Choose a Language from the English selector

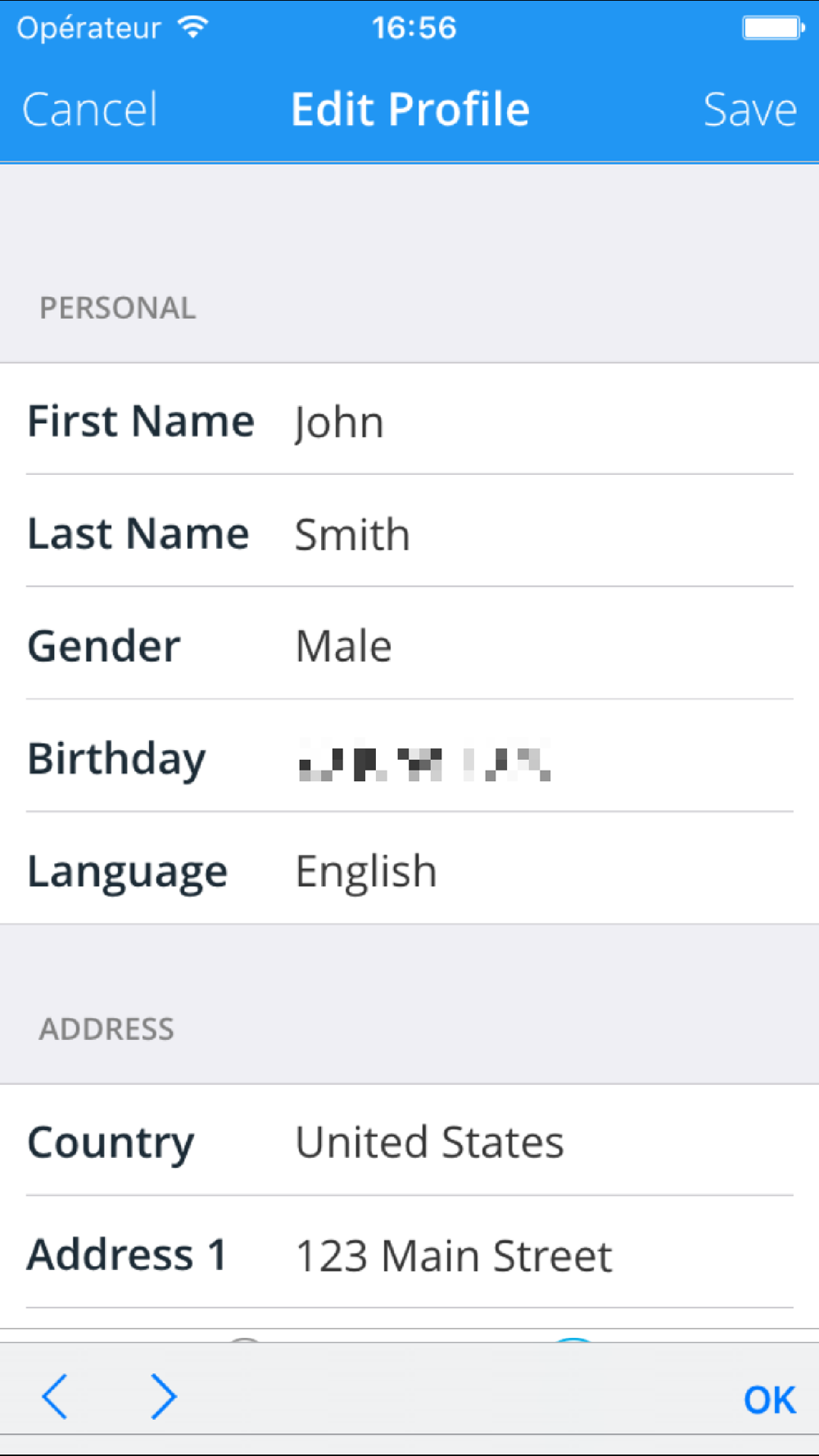pyautogui.click(x=409, y=869)
